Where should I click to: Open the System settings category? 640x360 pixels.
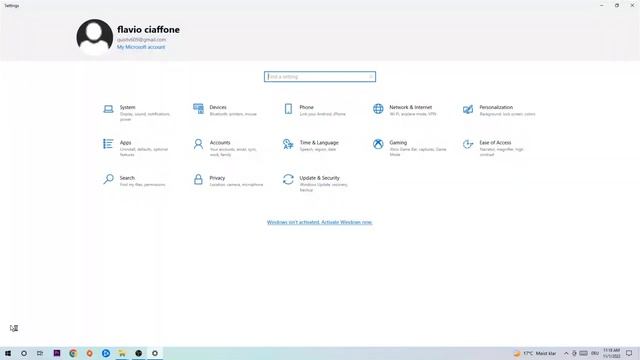point(137,113)
